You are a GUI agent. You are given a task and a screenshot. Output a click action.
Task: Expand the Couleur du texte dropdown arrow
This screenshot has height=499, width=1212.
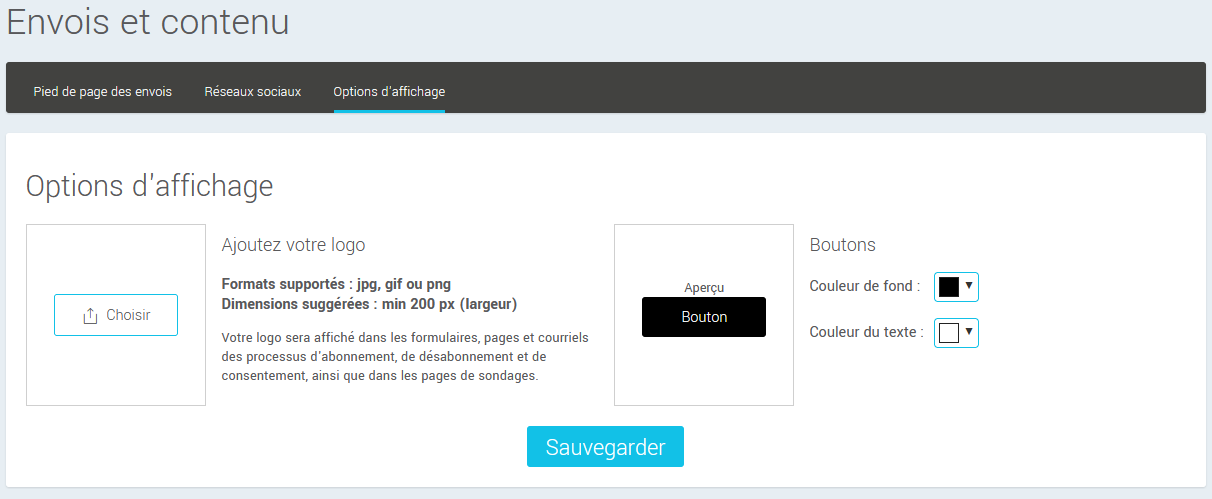pos(969,333)
